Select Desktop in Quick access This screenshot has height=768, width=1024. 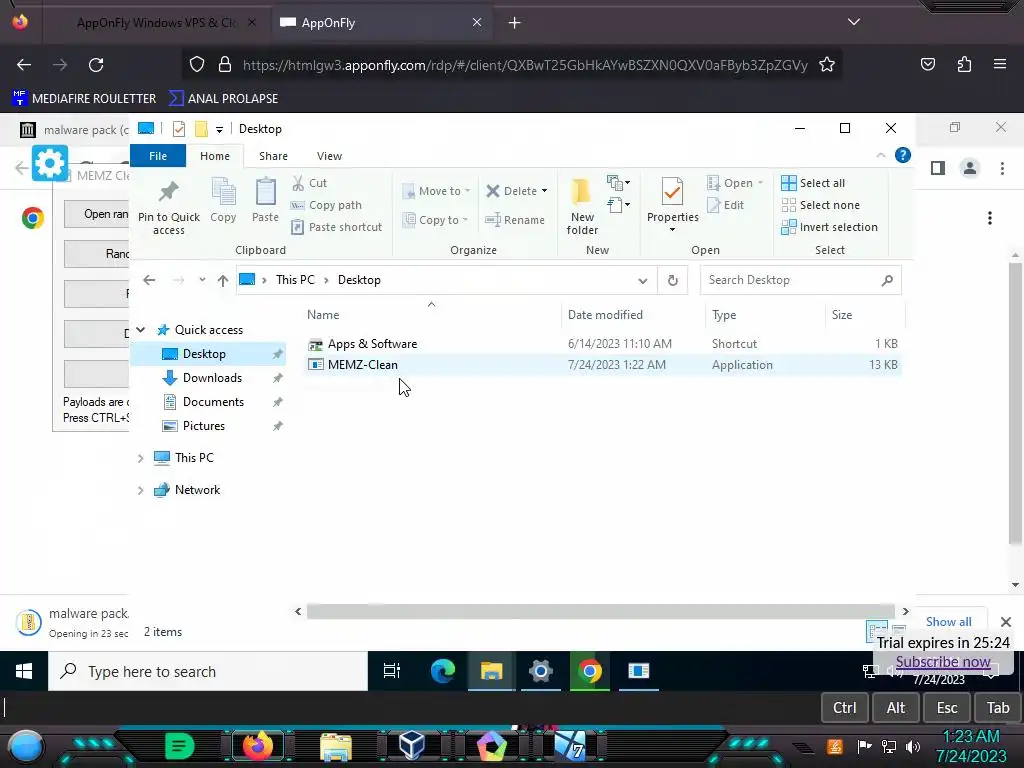tap(209, 354)
